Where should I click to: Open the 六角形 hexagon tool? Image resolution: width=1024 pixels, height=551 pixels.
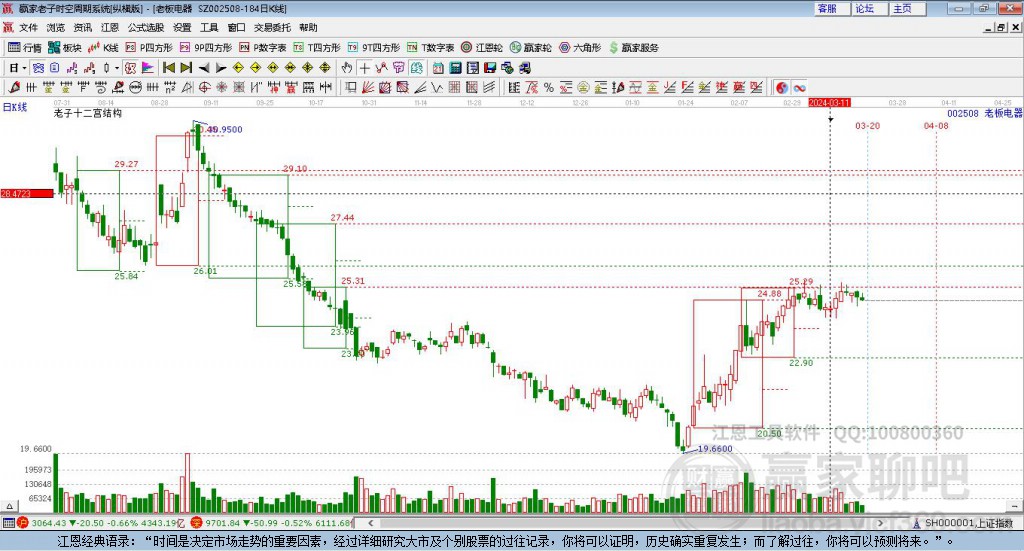580,48
